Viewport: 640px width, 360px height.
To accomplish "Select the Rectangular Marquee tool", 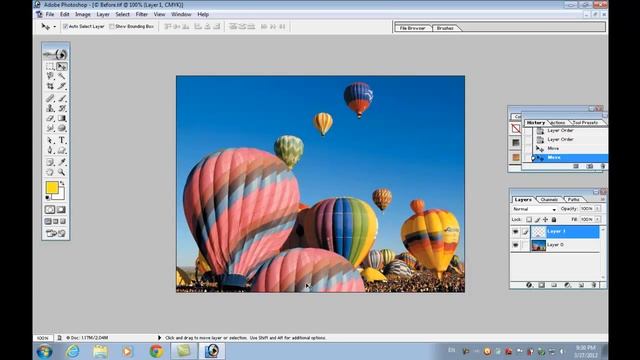I will point(50,66).
